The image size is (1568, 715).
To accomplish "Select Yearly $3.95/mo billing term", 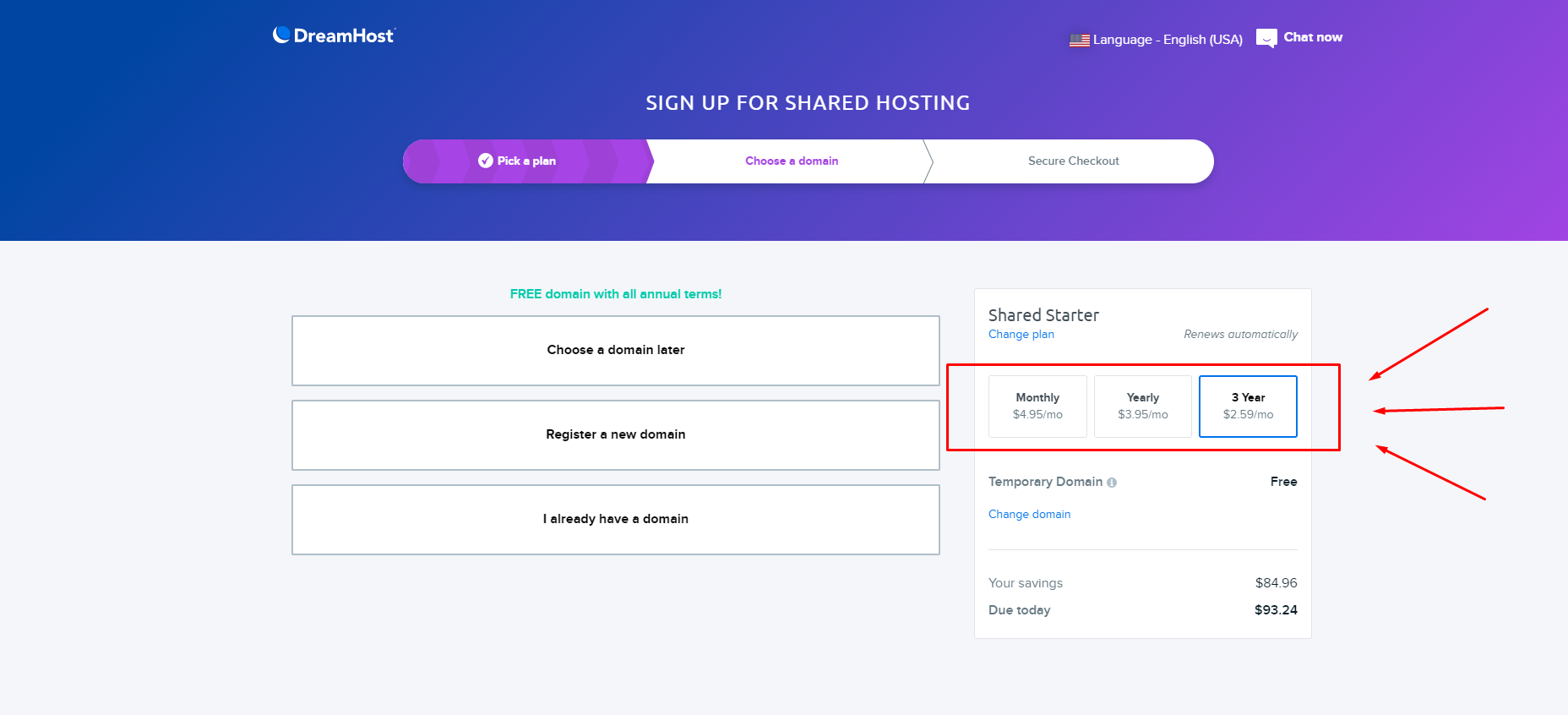I will pos(1143,407).
